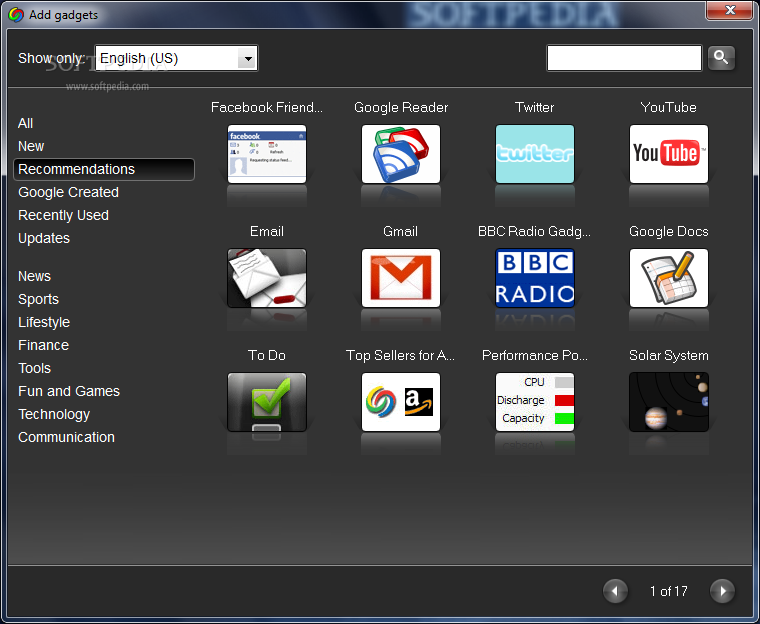Choose the YouTube gadget icon
The image size is (760, 624).
669,154
